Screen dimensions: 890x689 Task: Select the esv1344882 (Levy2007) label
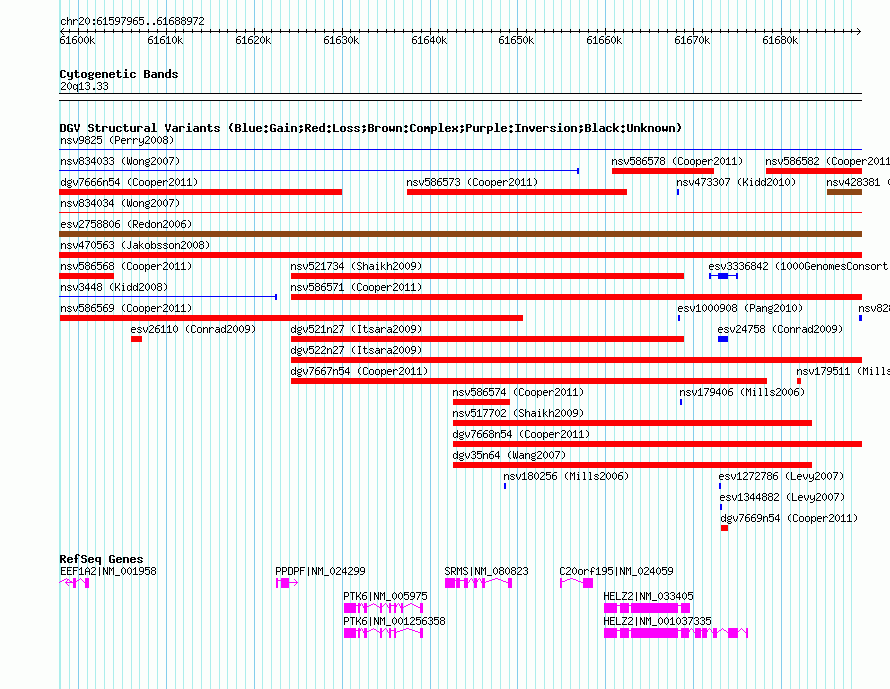(782, 497)
